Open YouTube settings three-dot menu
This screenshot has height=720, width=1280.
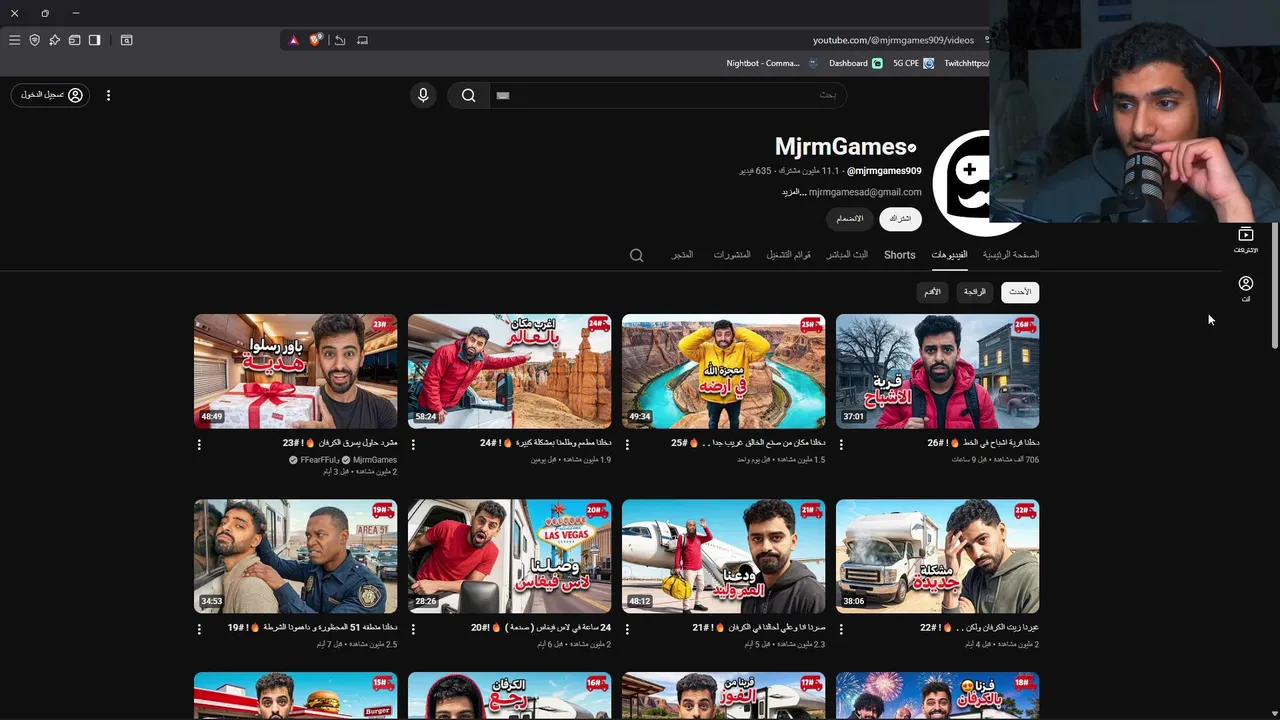tap(109, 95)
